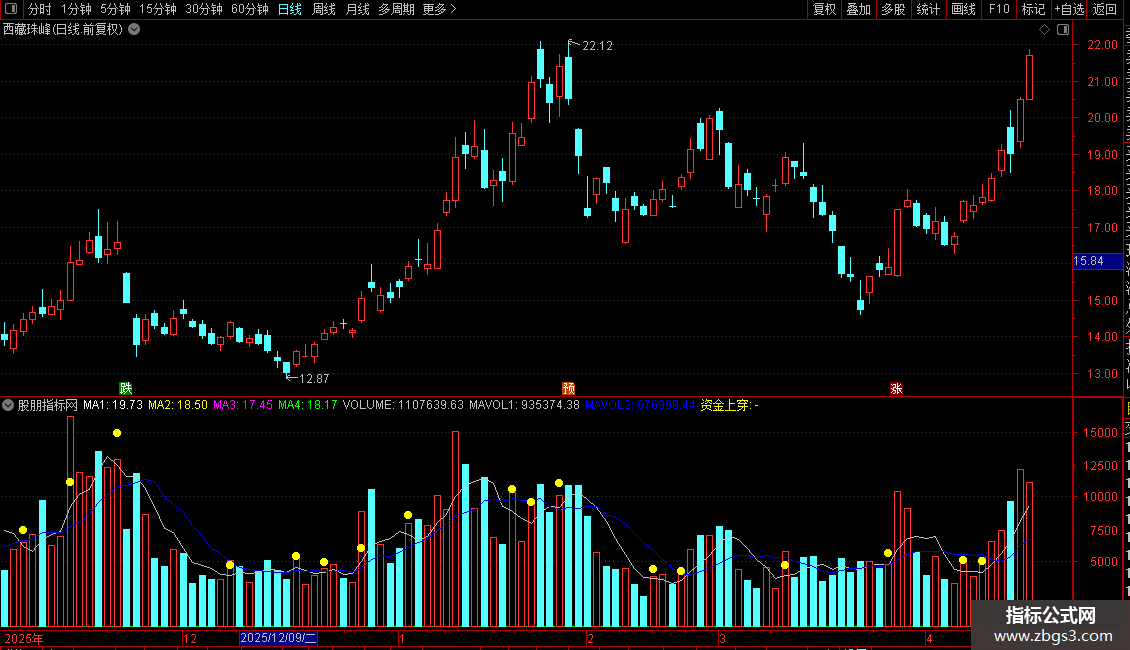
Task: Open the 复权 adjustment menu
Action: (824, 9)
